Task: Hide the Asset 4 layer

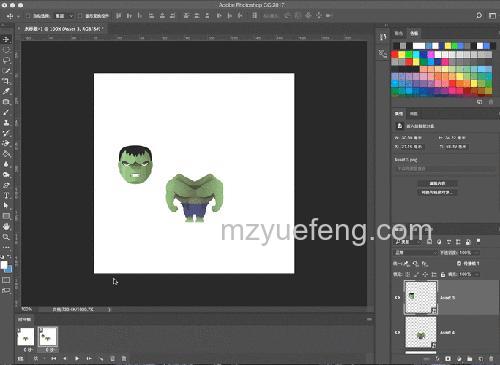Action: point(397,333)
